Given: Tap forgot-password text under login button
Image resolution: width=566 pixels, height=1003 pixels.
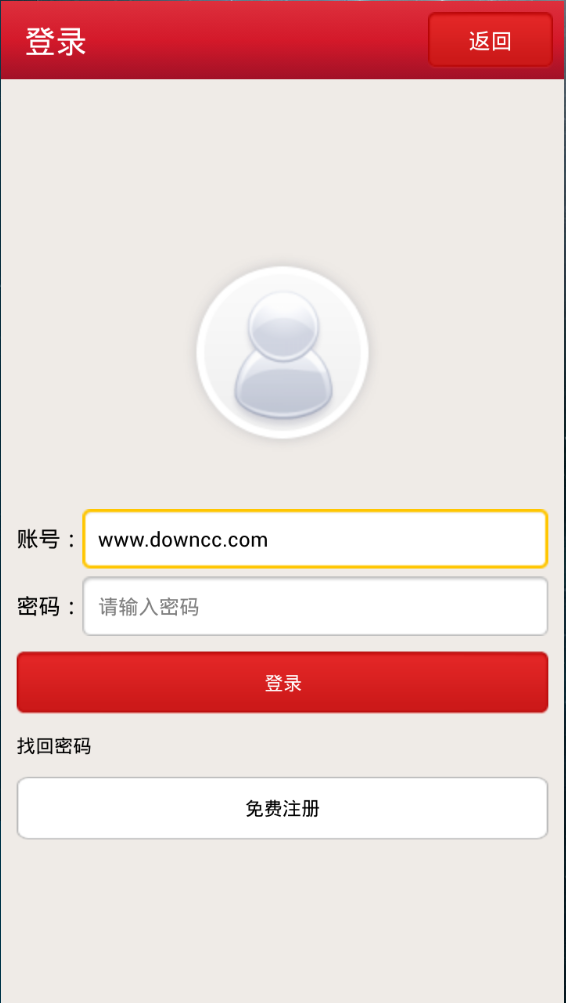Looking at the screenshot, I should [54, 746].
